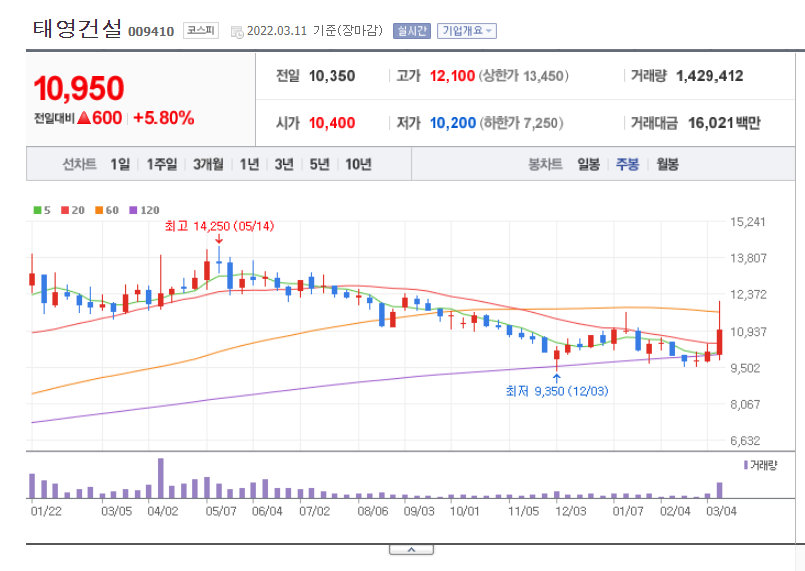Select the 1주일 line chart tab
Image resolution: width=805 pixels, height=571 pixels.
tap(162, 164)
